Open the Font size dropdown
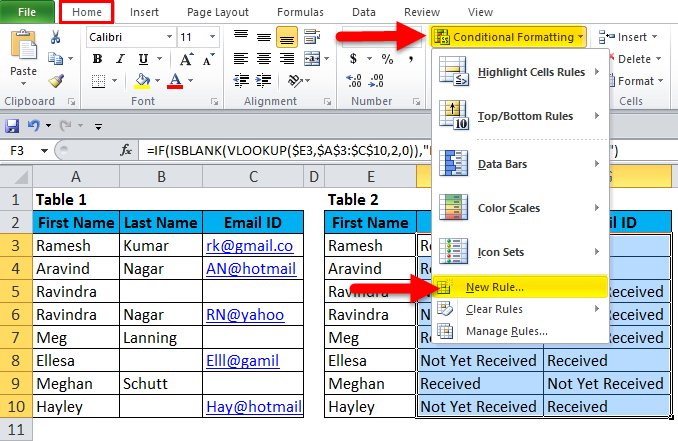The image size is (678, 441). pos(212,37)
